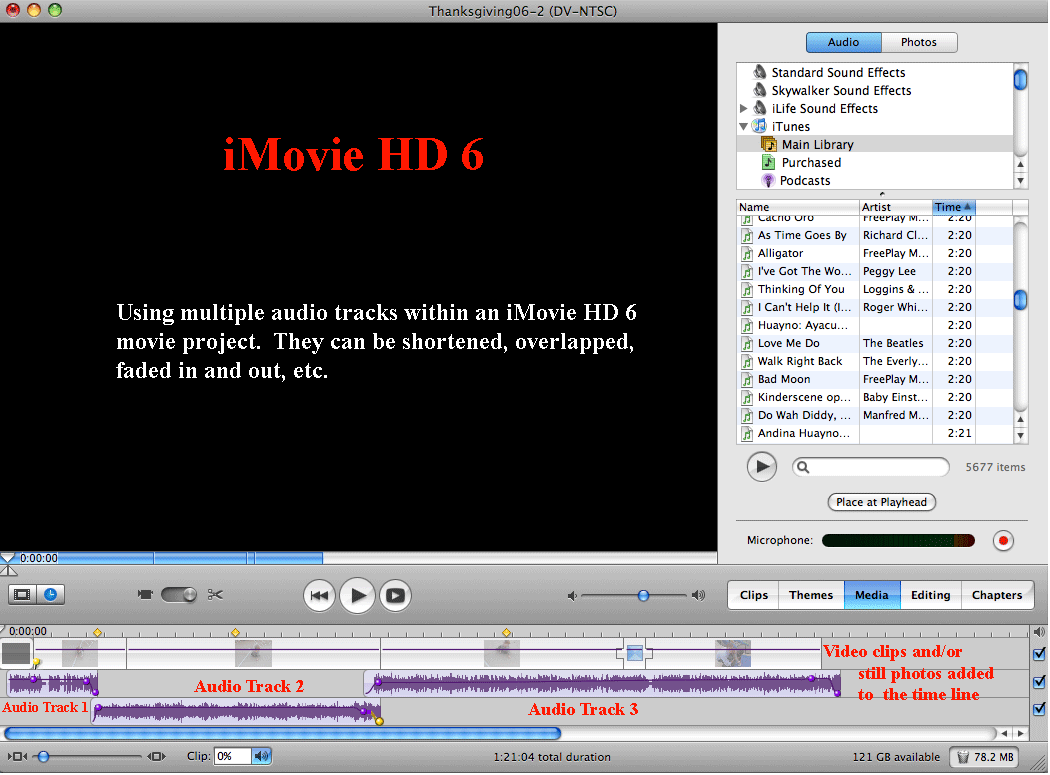
Task: Click the high volume speaker icon
Action: coord(698,595)
